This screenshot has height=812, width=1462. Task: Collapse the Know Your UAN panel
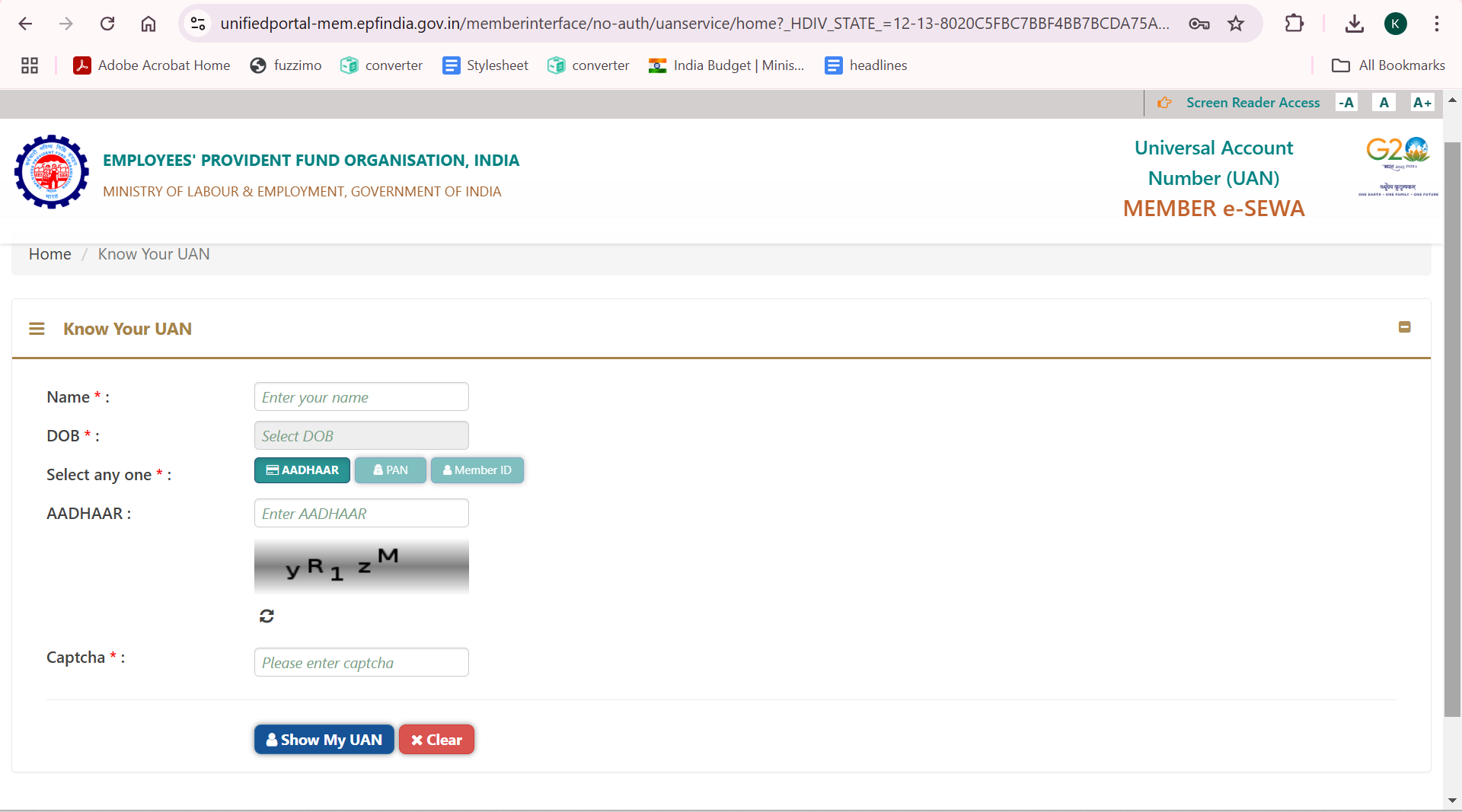point(1405,326)
